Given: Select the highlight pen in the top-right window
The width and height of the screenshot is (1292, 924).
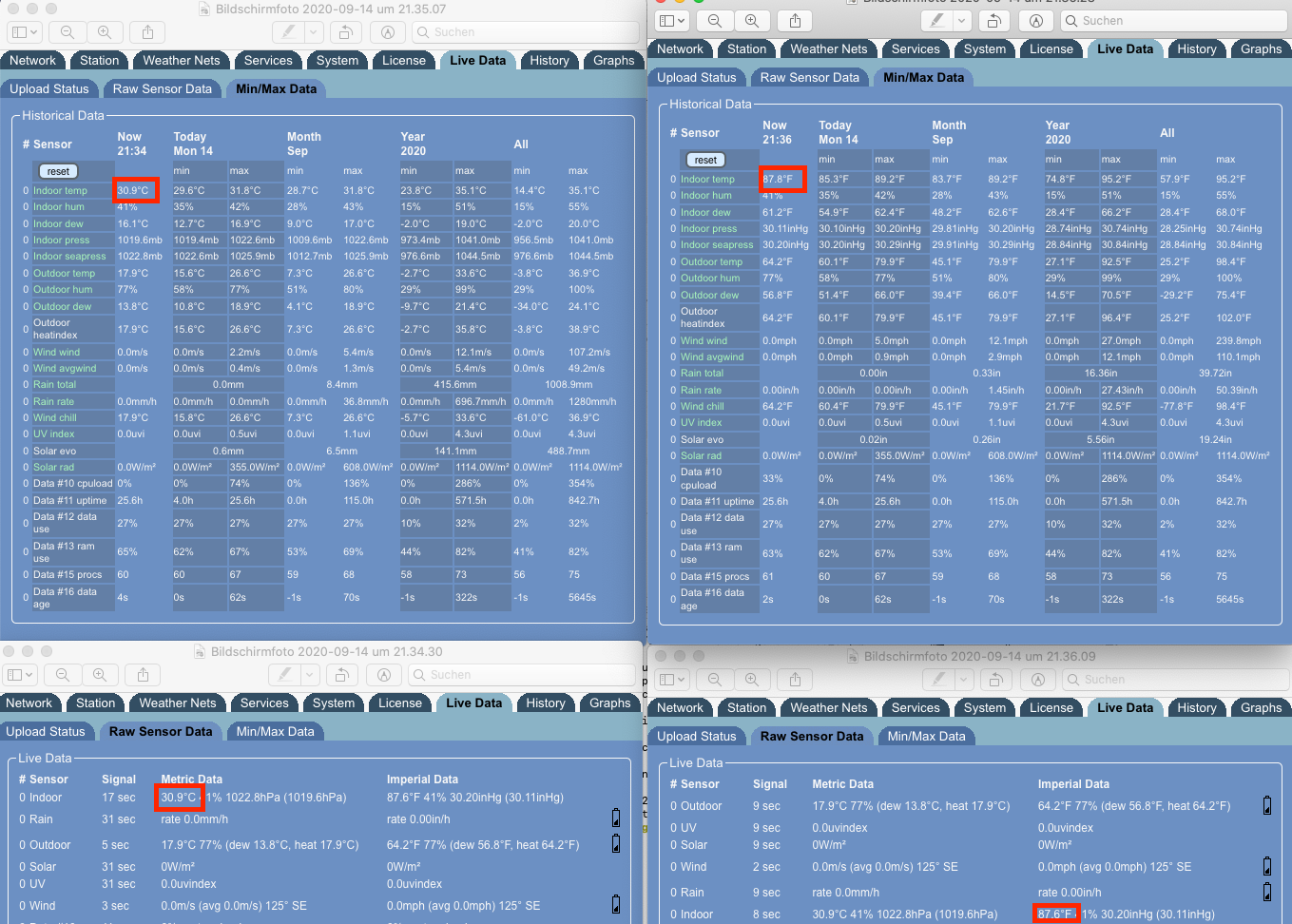Looking at the screenshot, I should (x=936, y=20).
